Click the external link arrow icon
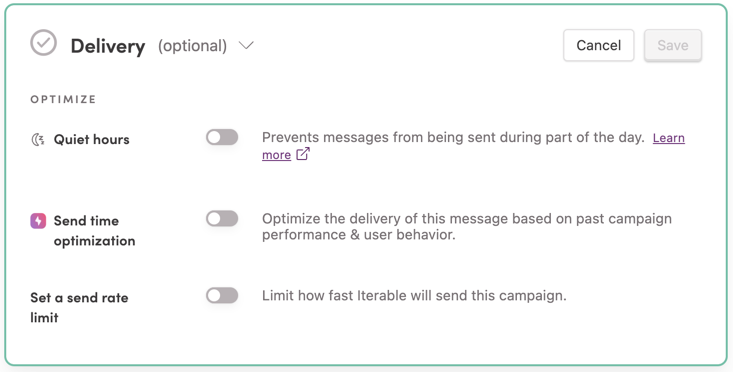Image resolution: width=733 pixels, height=372 pixels. (303, 154)
